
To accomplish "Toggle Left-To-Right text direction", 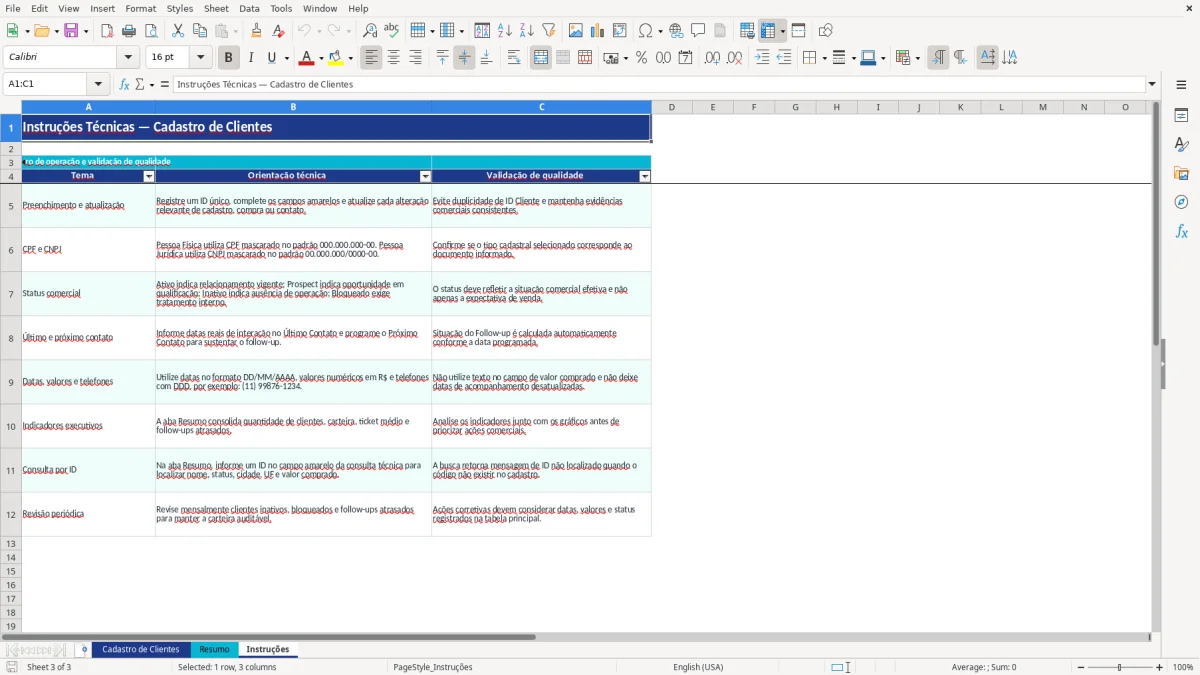I will (x=938, y=58).
